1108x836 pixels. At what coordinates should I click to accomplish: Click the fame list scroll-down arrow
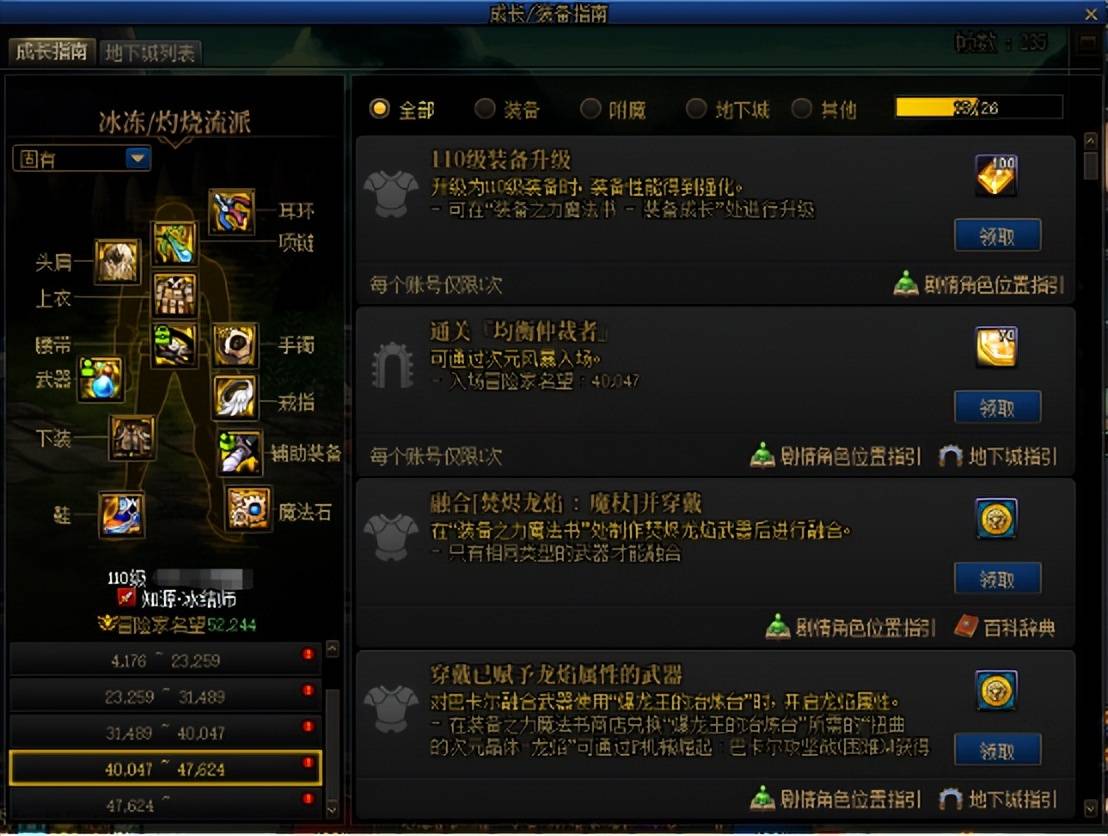[332, 807]
